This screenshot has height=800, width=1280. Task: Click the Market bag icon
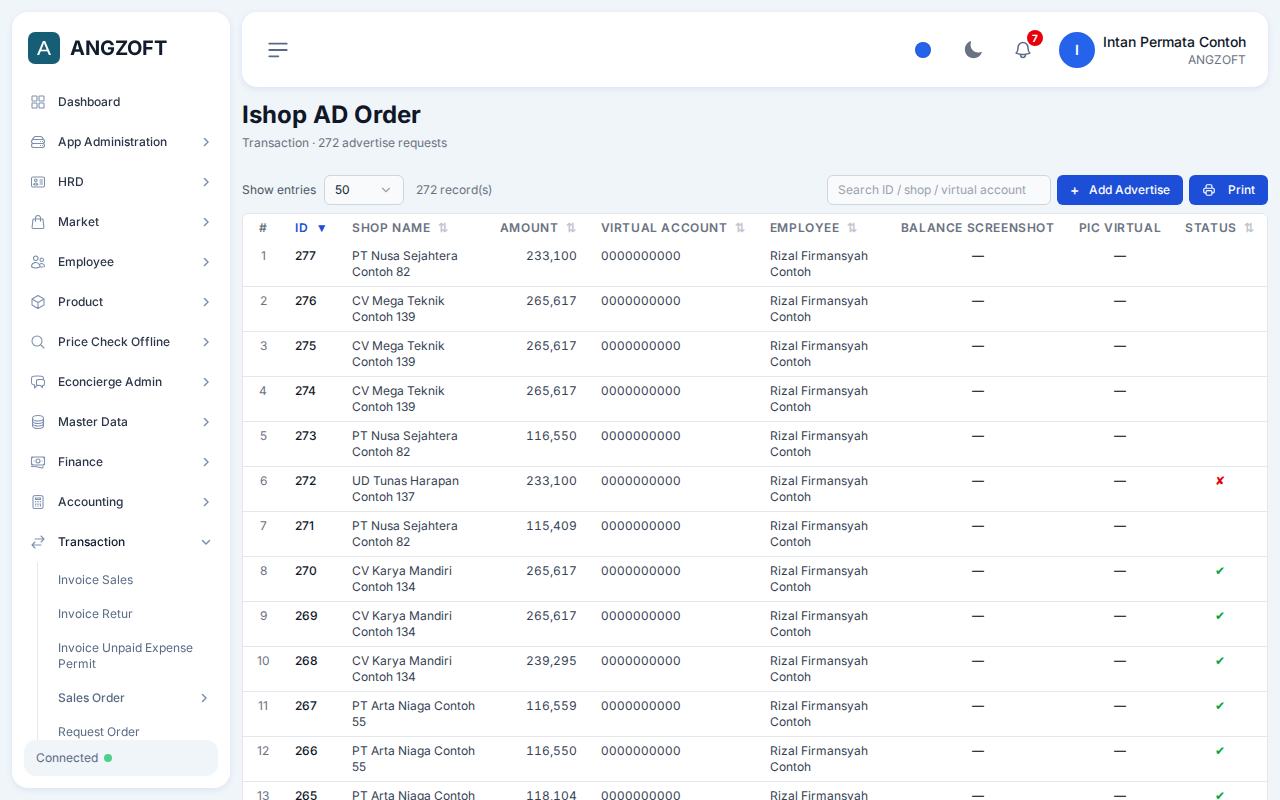(38, 222)
